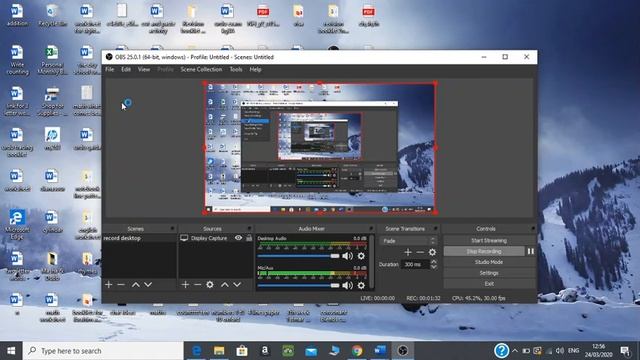Viewport: 640px width, 360px height.
Task: Click the Windows Start button
Action: (x=11, y=351)
